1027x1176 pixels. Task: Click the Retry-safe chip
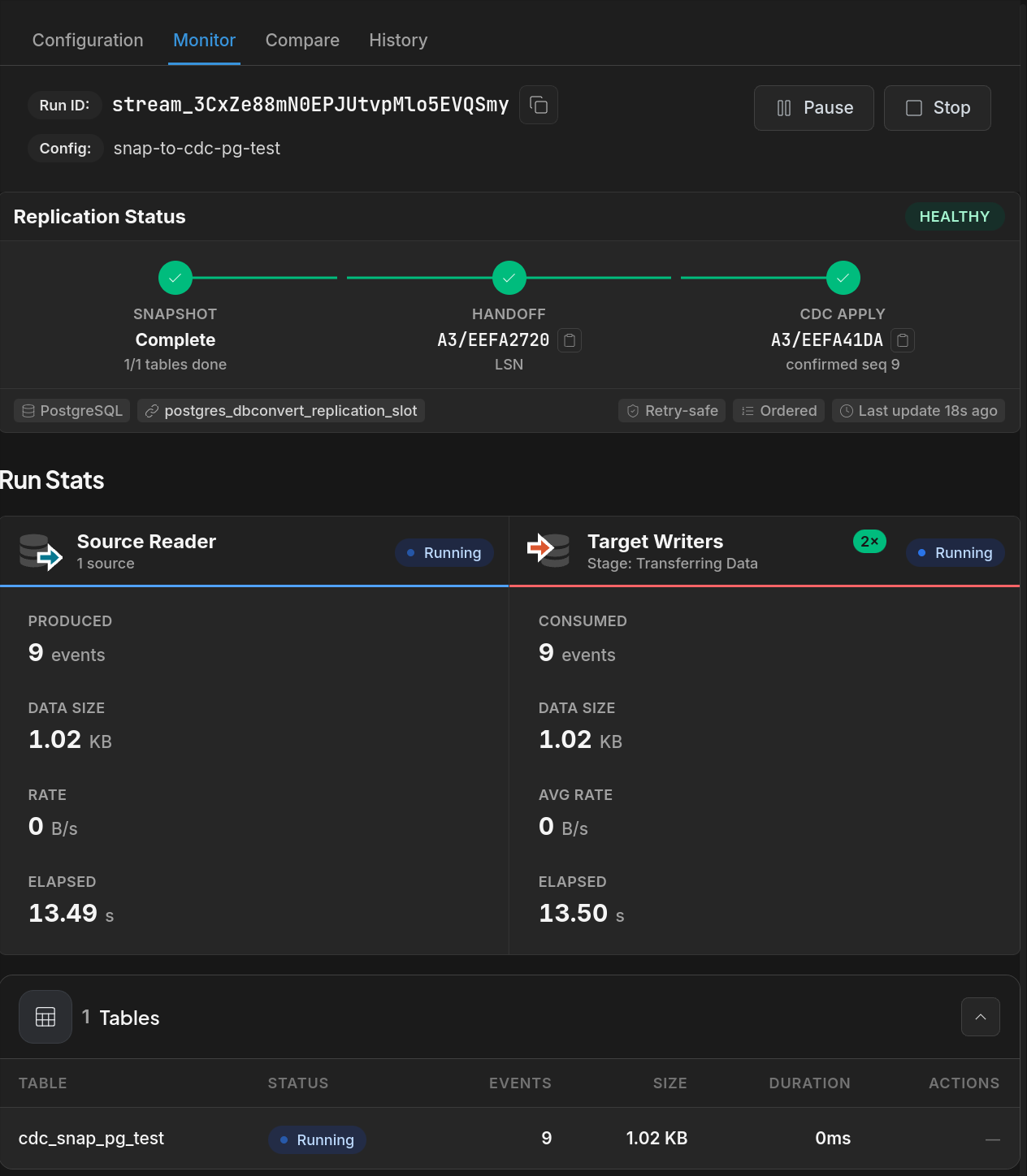click(x=672, y=411)
